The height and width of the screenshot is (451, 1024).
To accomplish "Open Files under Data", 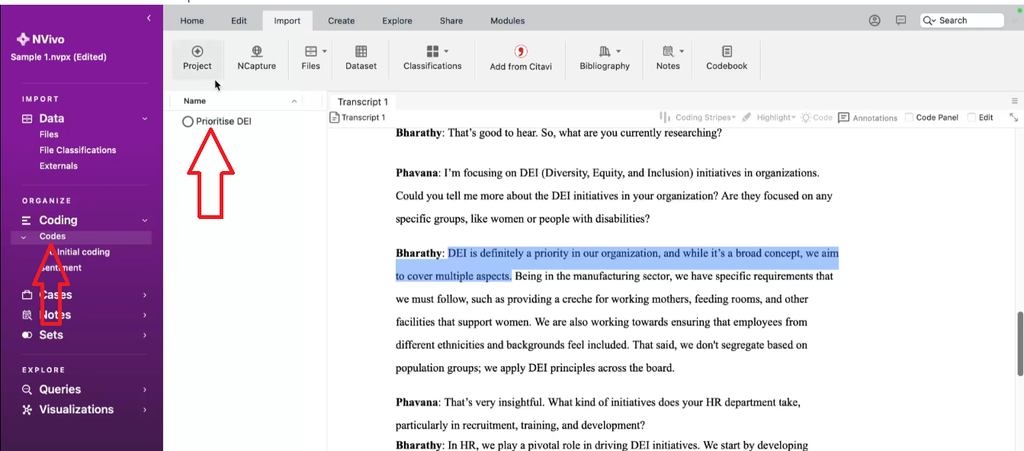I will pos(49,134).
